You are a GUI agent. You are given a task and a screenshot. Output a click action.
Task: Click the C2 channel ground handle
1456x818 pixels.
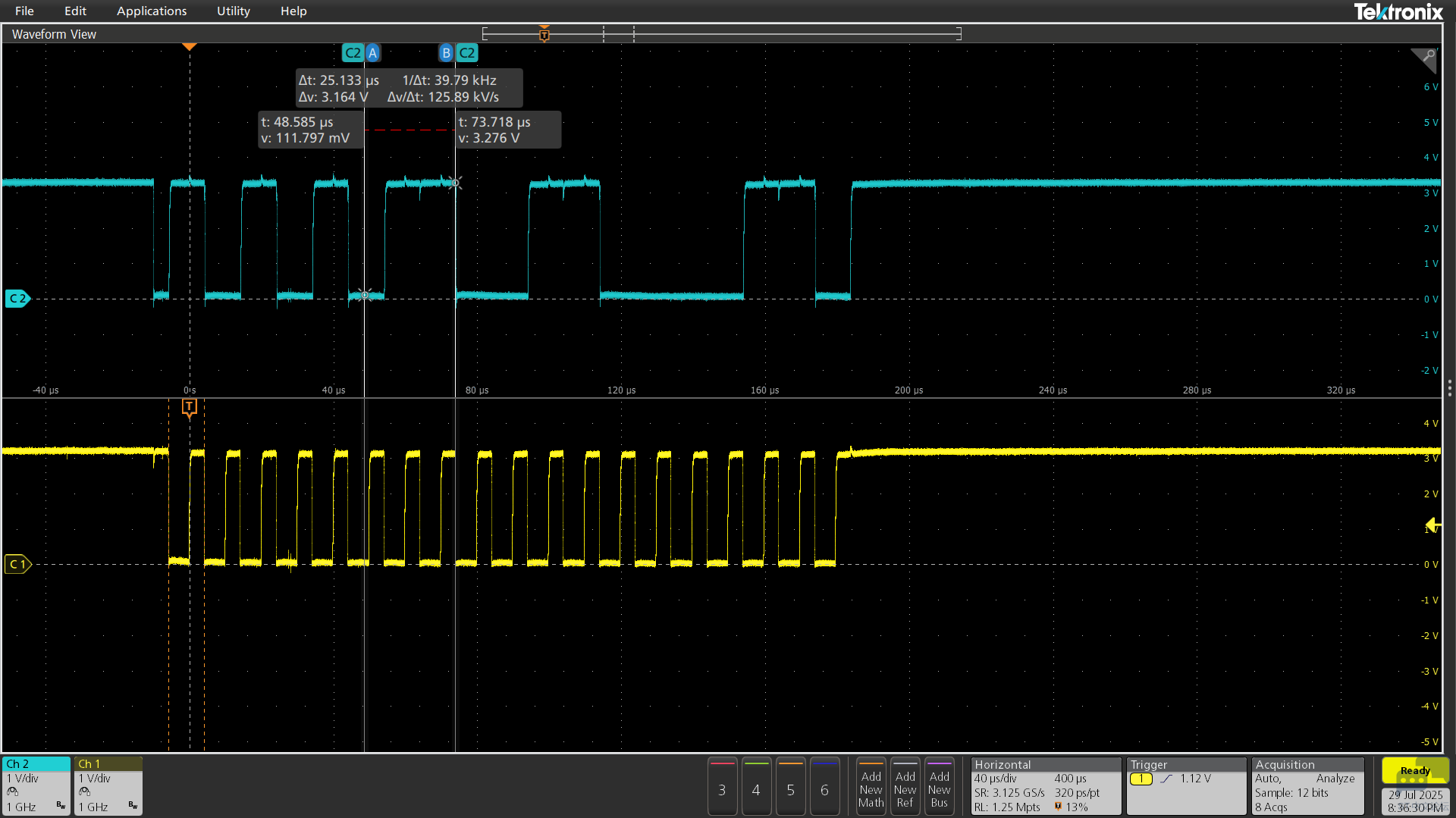(17, 299)
